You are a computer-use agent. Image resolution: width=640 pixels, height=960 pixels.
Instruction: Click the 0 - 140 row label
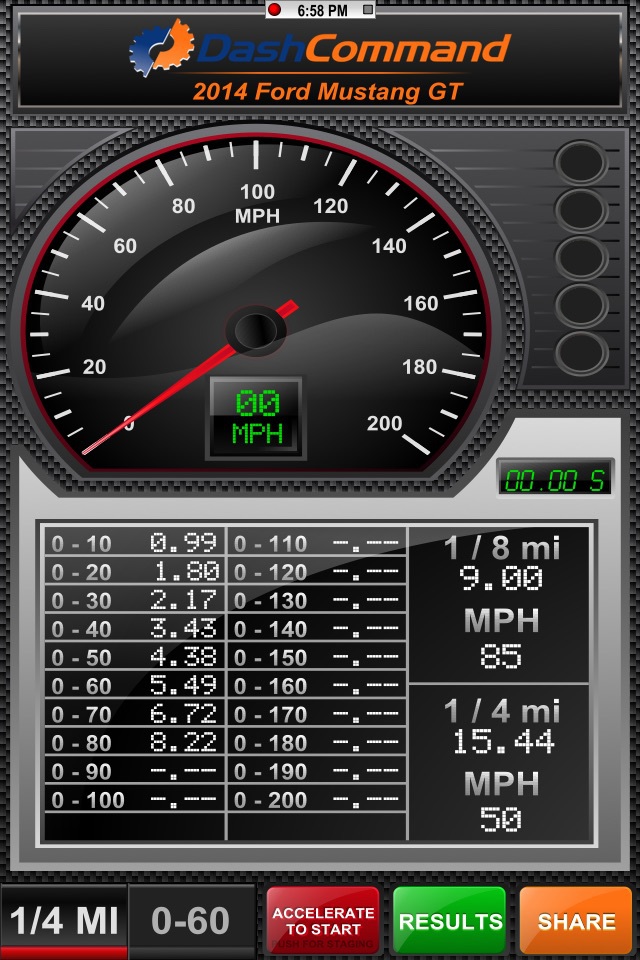click(x=270, y=629)
